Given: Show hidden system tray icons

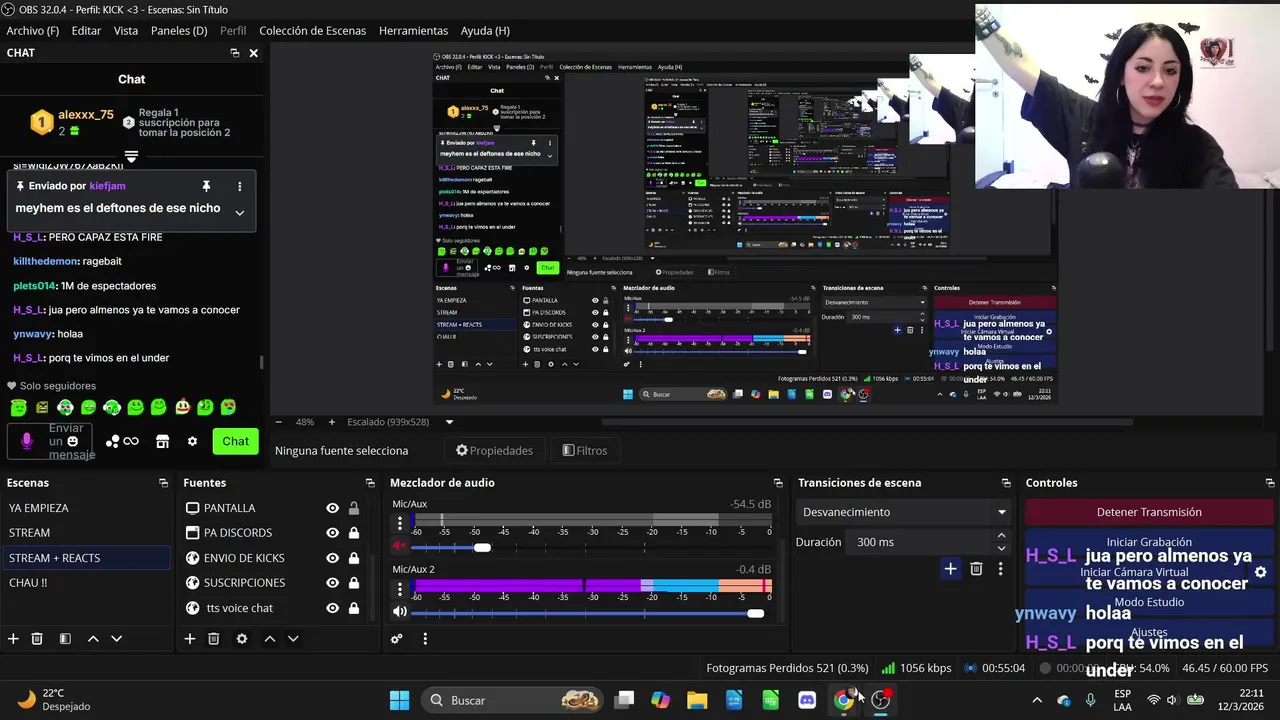Looking at the screenshot, I should 1037,700.
